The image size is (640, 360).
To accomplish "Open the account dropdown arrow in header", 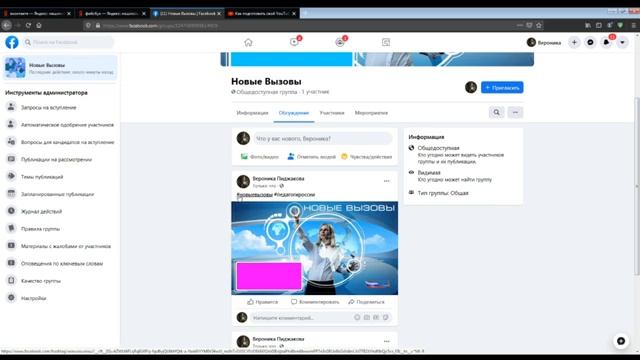I will point(622,42).
